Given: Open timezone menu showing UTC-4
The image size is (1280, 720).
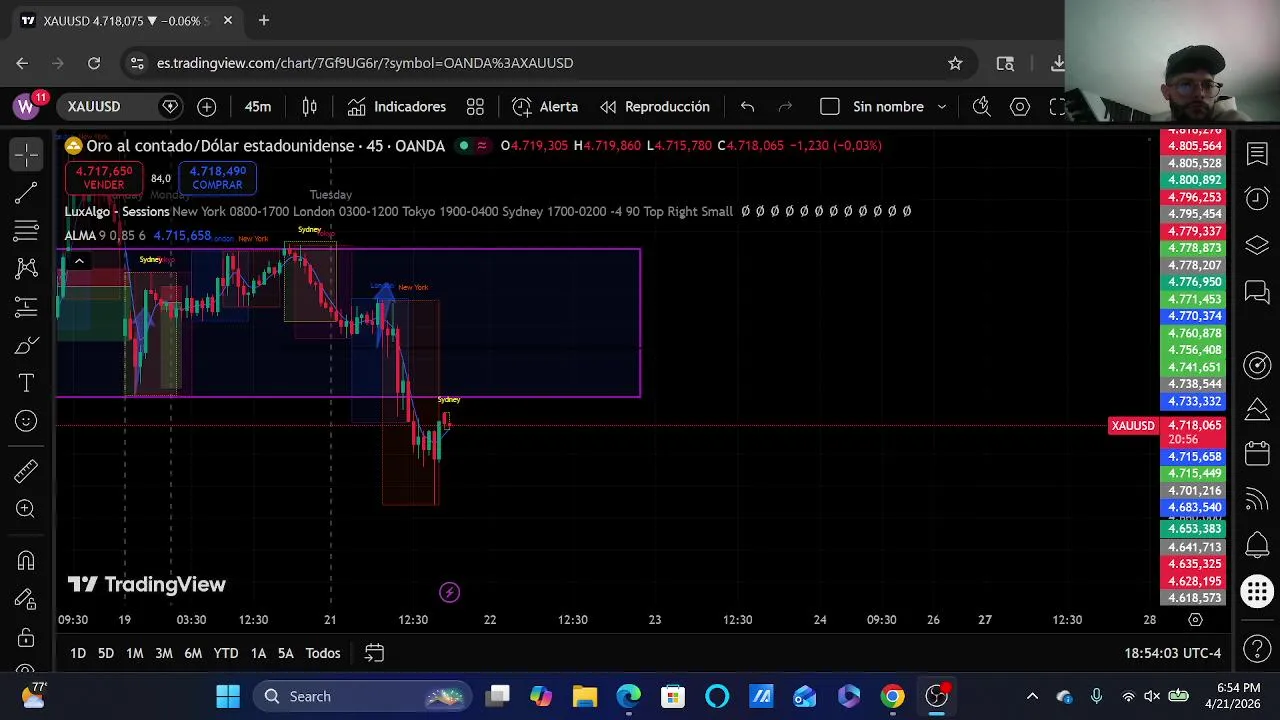Looking at the screenshot, I should click(x=1172, y=653).
